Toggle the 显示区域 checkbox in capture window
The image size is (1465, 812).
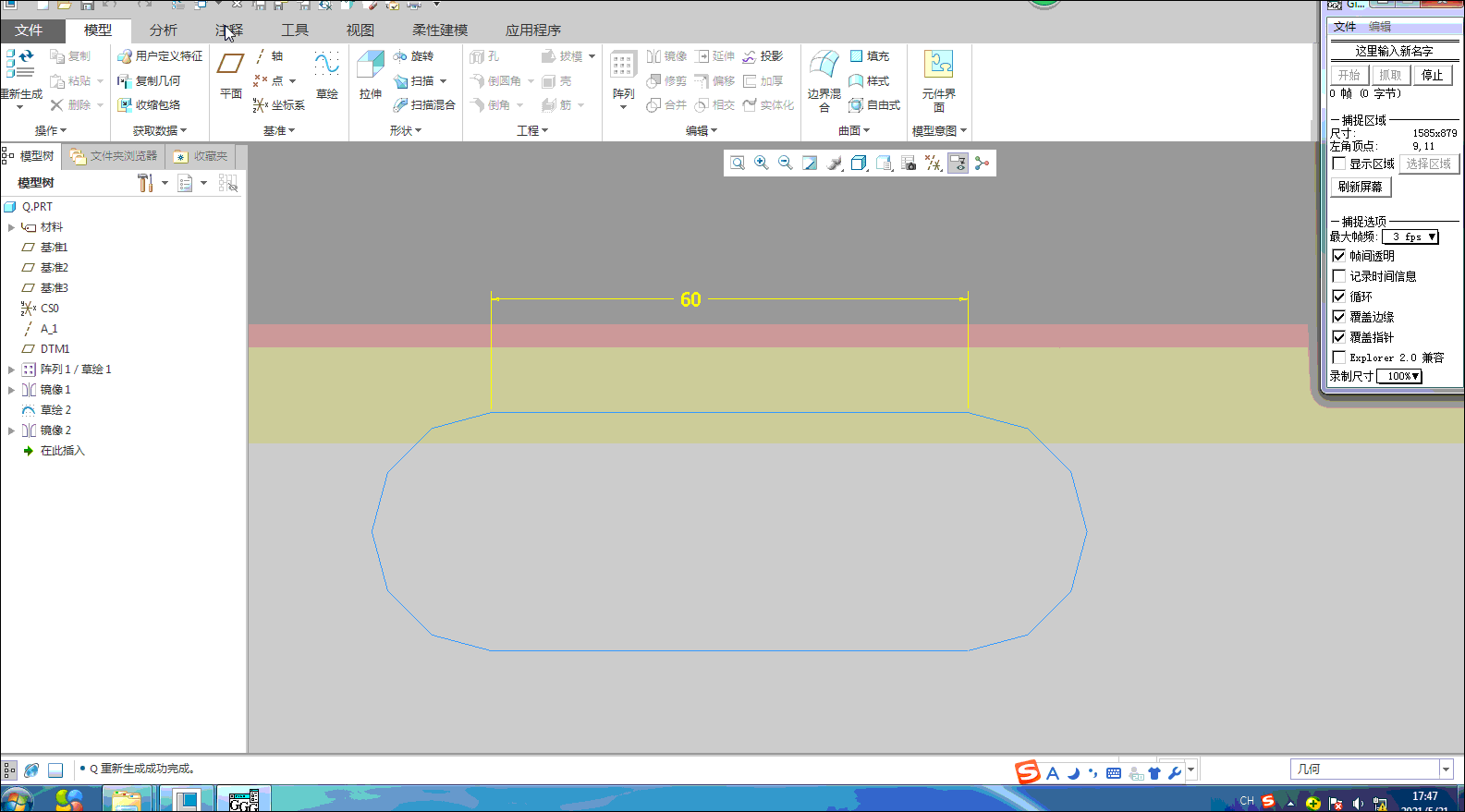coord(1339,164)
